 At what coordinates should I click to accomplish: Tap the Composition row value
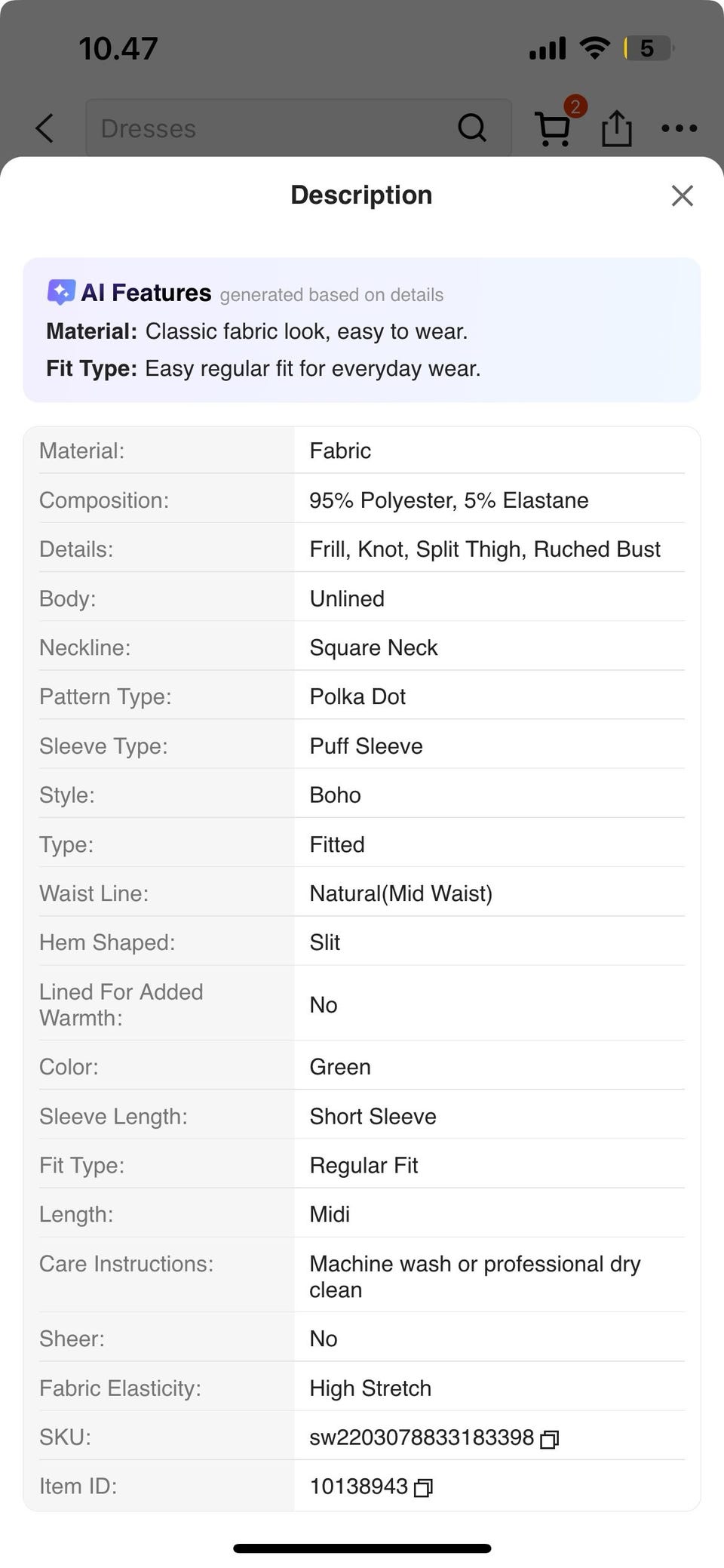449,500
